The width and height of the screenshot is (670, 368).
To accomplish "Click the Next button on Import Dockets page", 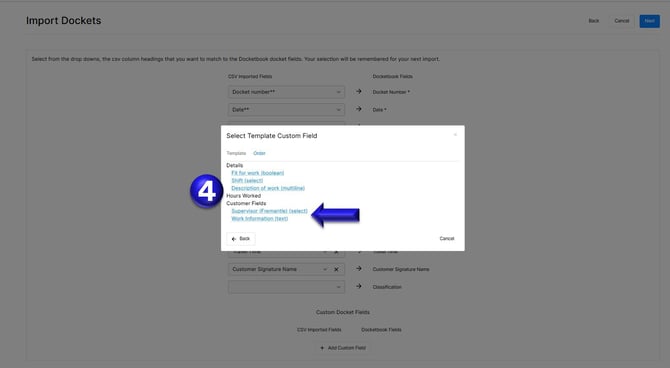I will [x=649, y=21].
